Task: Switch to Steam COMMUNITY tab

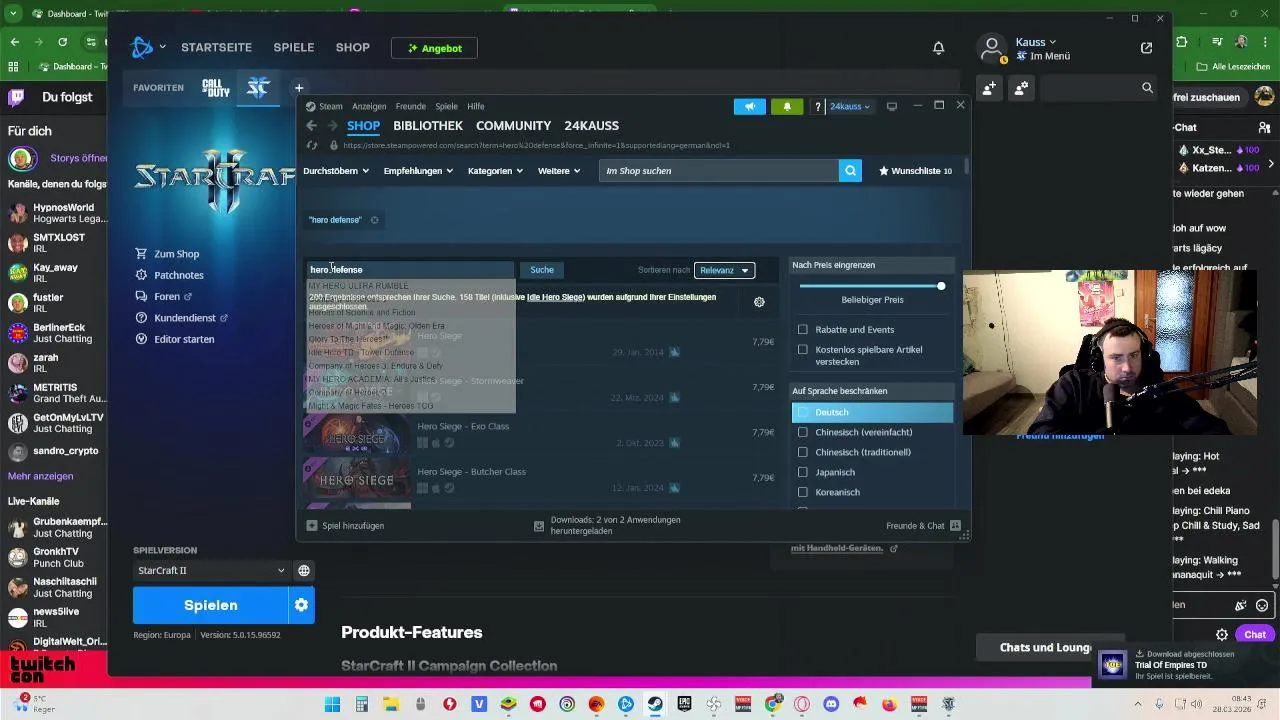Action: pyautogui.click(x=513, y=126)
